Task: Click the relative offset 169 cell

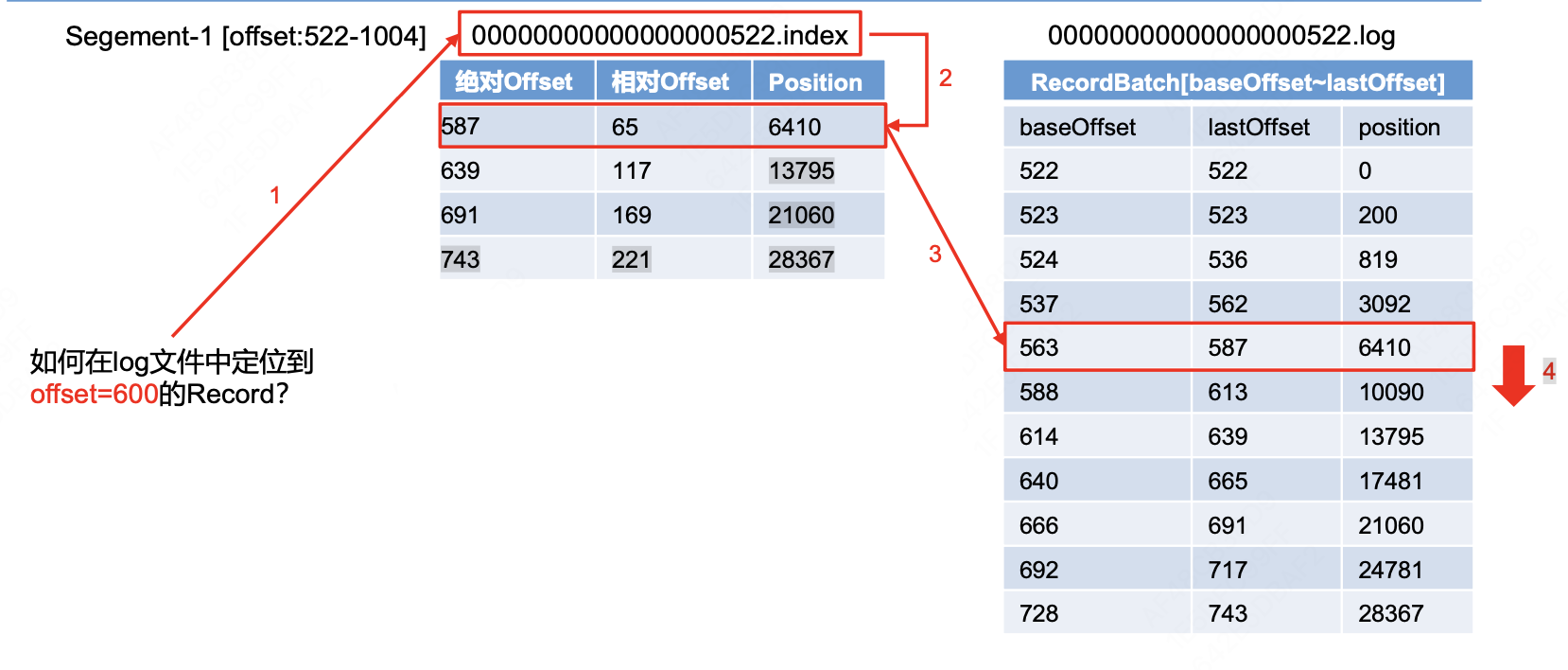Action: click(x=632, y=216)
